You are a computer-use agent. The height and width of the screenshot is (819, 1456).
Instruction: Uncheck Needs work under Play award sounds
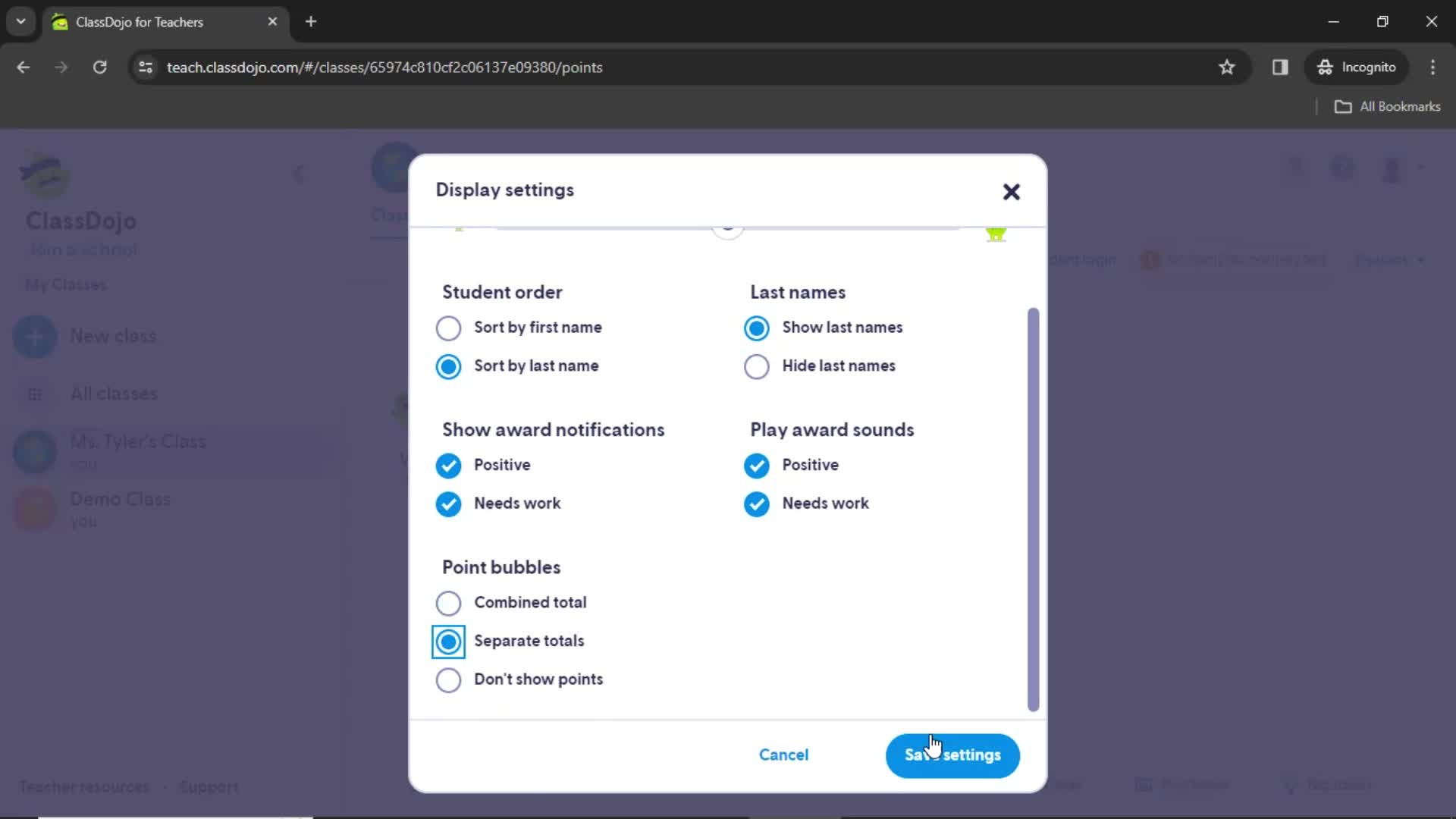coord(756,504)
